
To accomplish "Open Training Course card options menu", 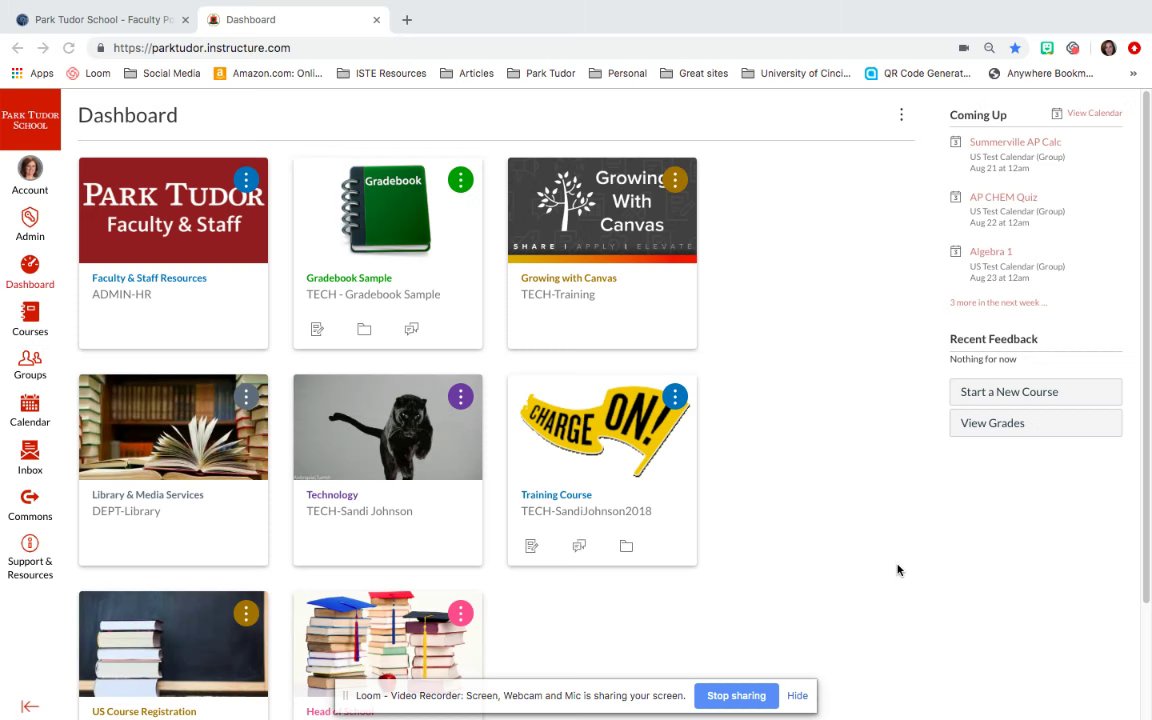I will pos(675,397).
